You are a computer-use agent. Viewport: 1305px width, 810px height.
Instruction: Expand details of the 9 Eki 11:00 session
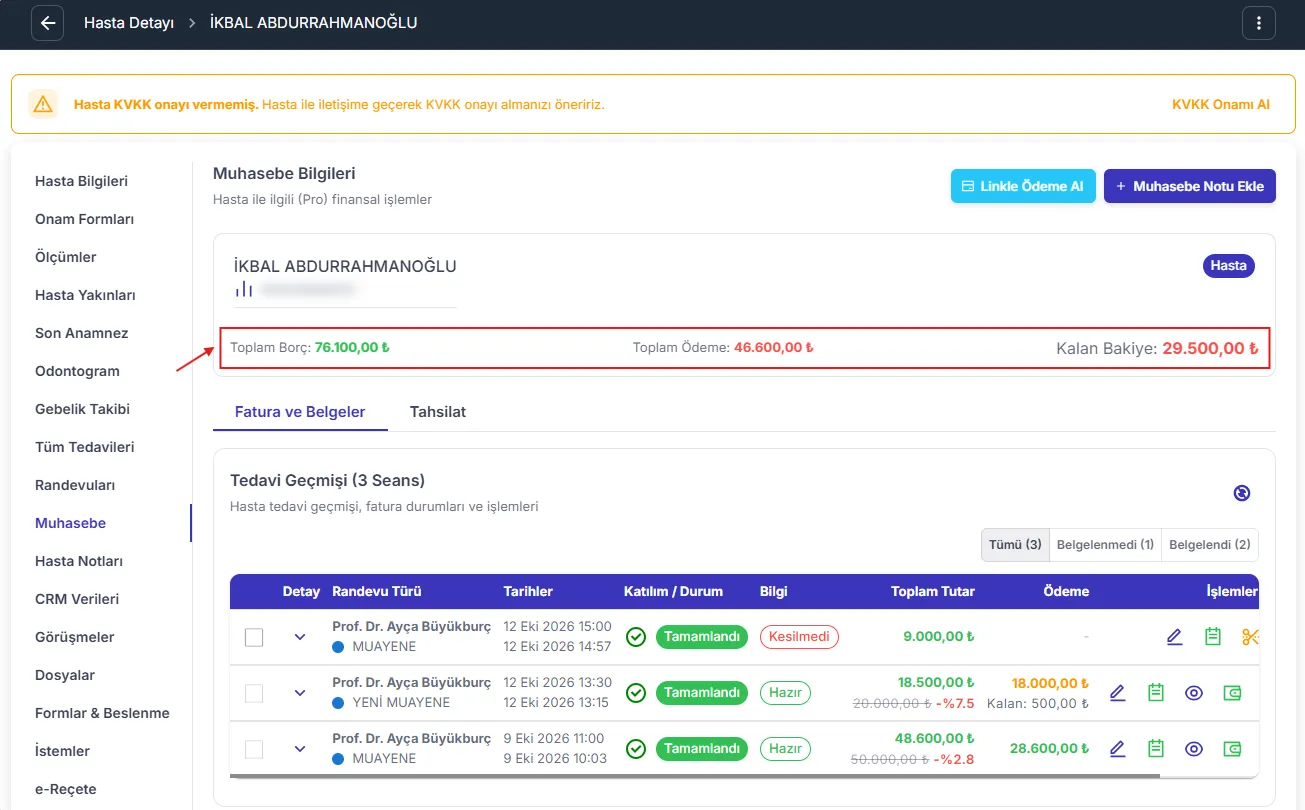point(300,749)
